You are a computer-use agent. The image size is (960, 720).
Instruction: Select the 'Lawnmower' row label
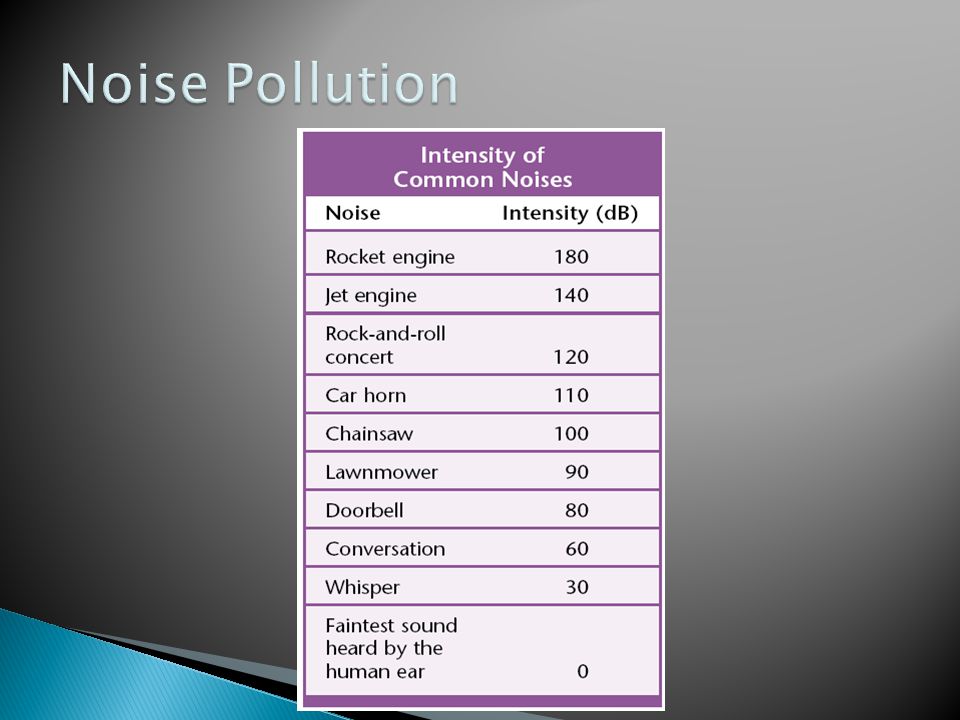381,472
